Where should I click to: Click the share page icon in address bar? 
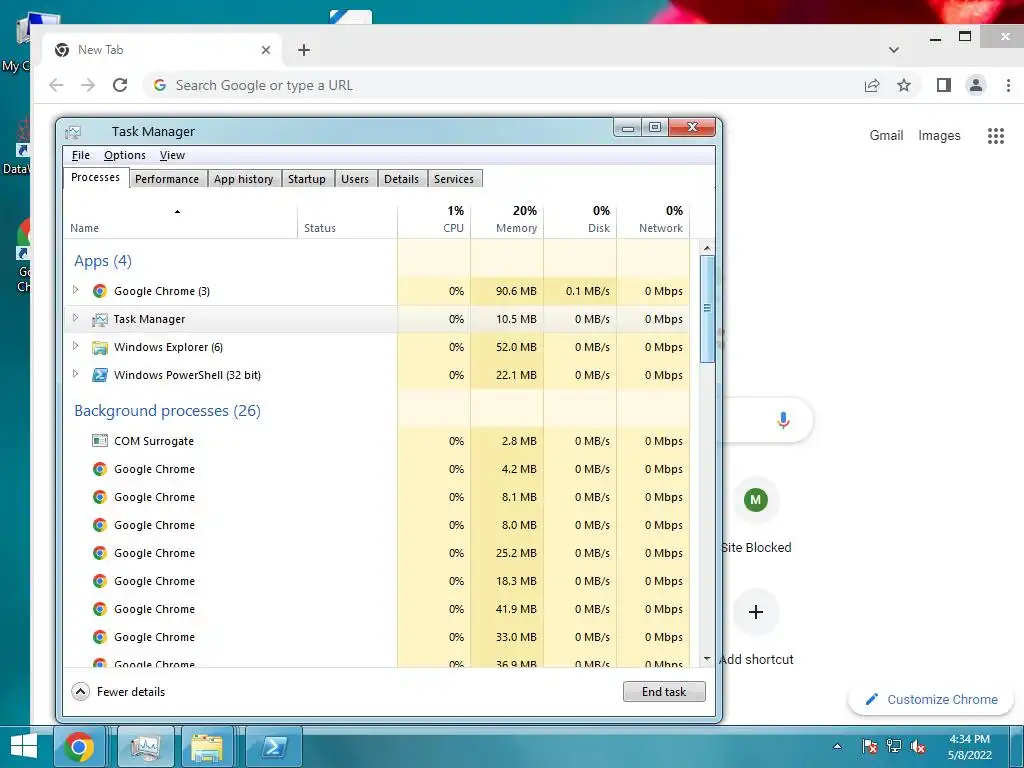click(872, 85)
